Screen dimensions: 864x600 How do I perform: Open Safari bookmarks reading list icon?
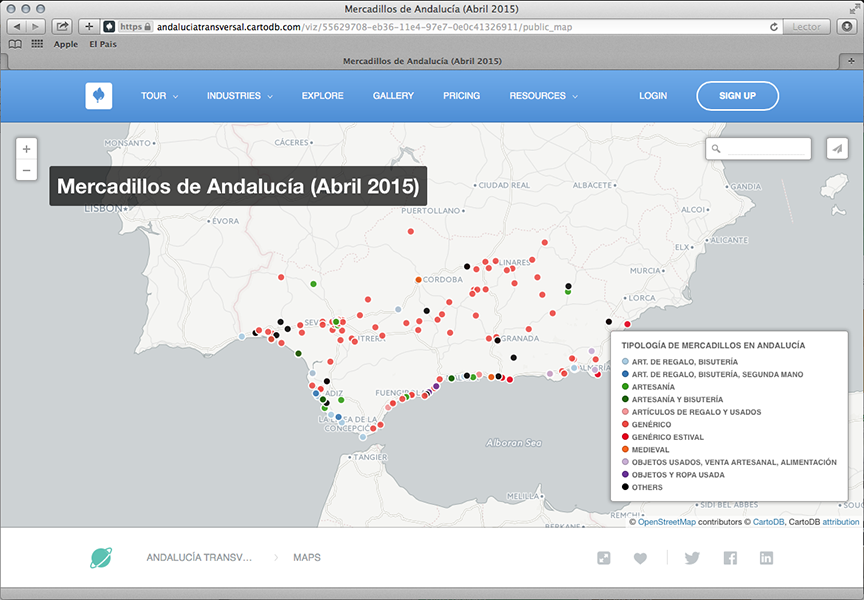[x=15, y=44]
